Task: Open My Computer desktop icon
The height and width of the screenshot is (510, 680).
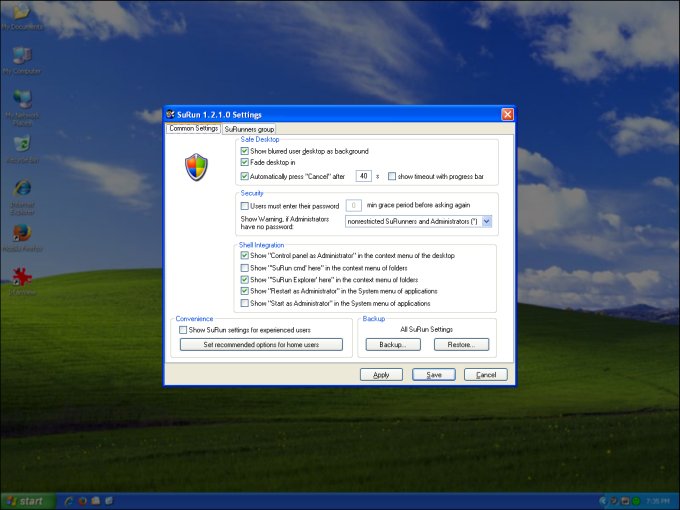Action: [20, 56]
